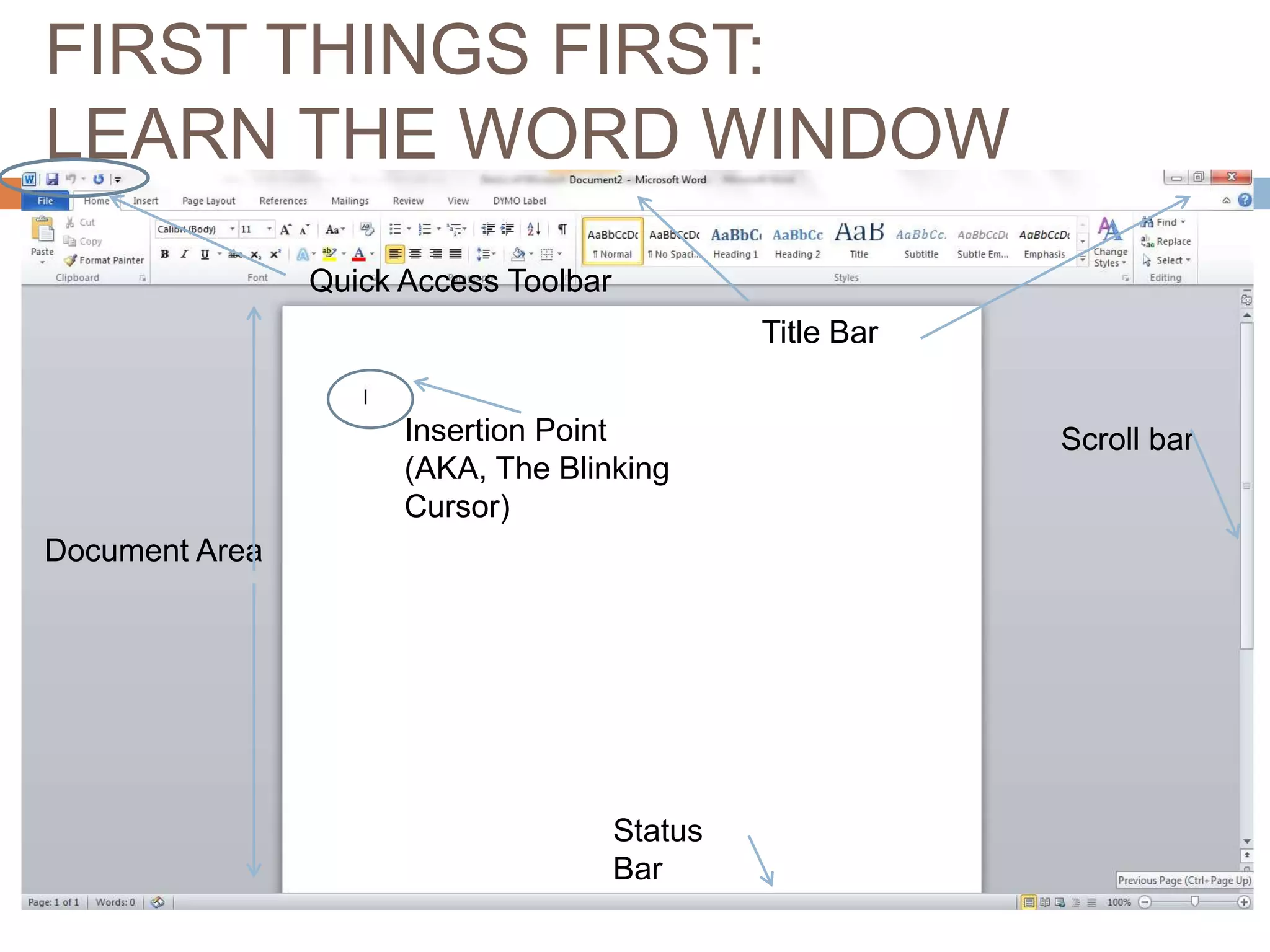Click the Microsoft Word Help icon
This screenshot has width=1270, height=952.
coord(1244,200)
